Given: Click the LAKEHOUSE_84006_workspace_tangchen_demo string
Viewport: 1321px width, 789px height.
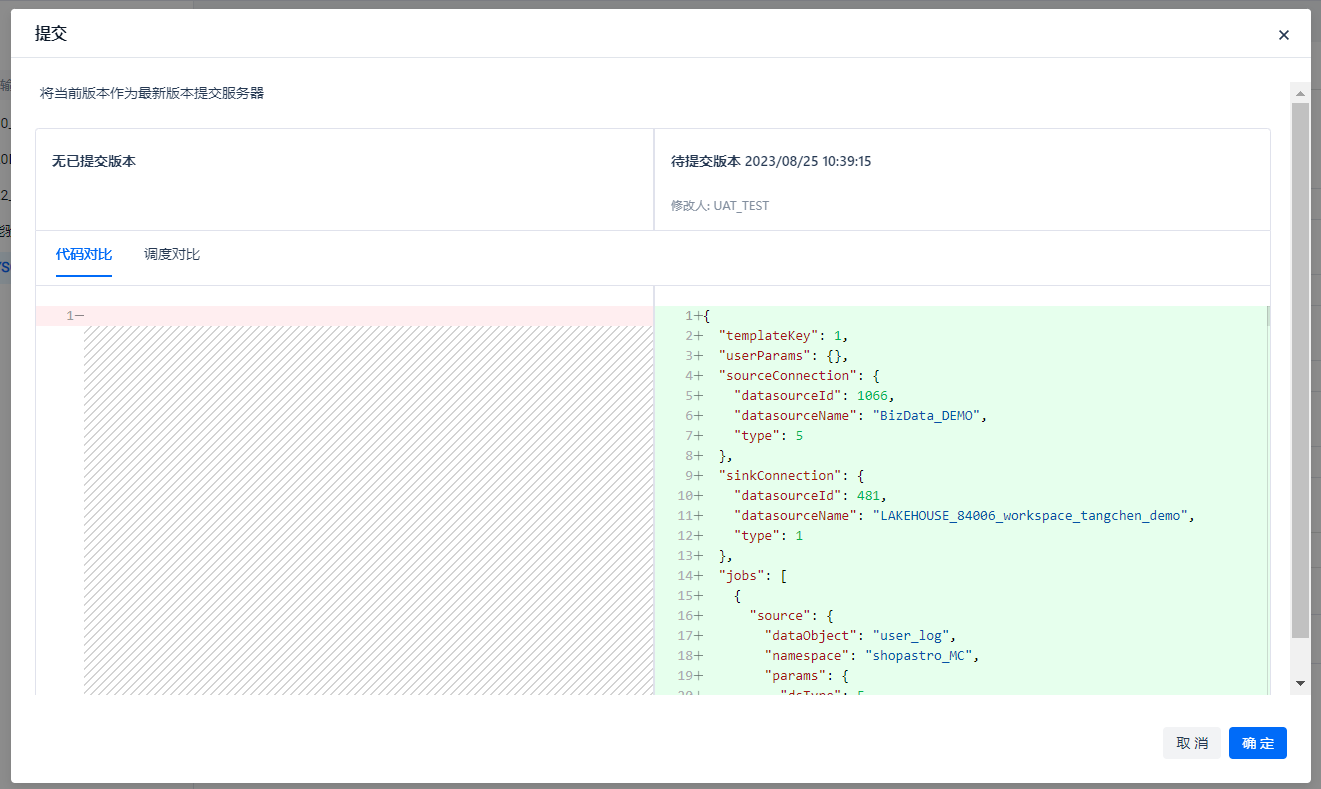Looking at the screenshot, I should click(1033, 516).
